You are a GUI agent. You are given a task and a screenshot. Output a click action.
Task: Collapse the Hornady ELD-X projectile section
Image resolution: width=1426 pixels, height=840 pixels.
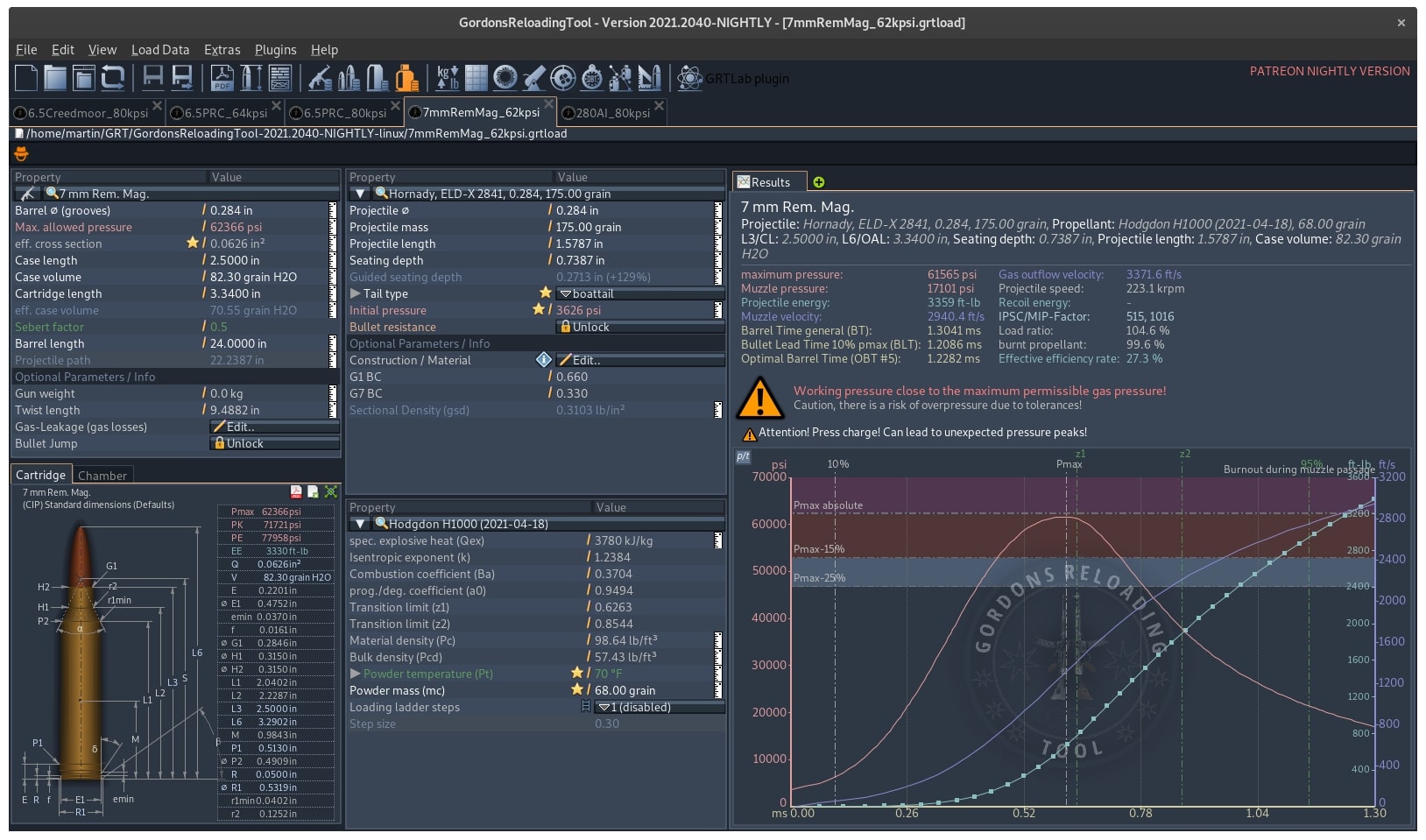(x=360, y=194)
